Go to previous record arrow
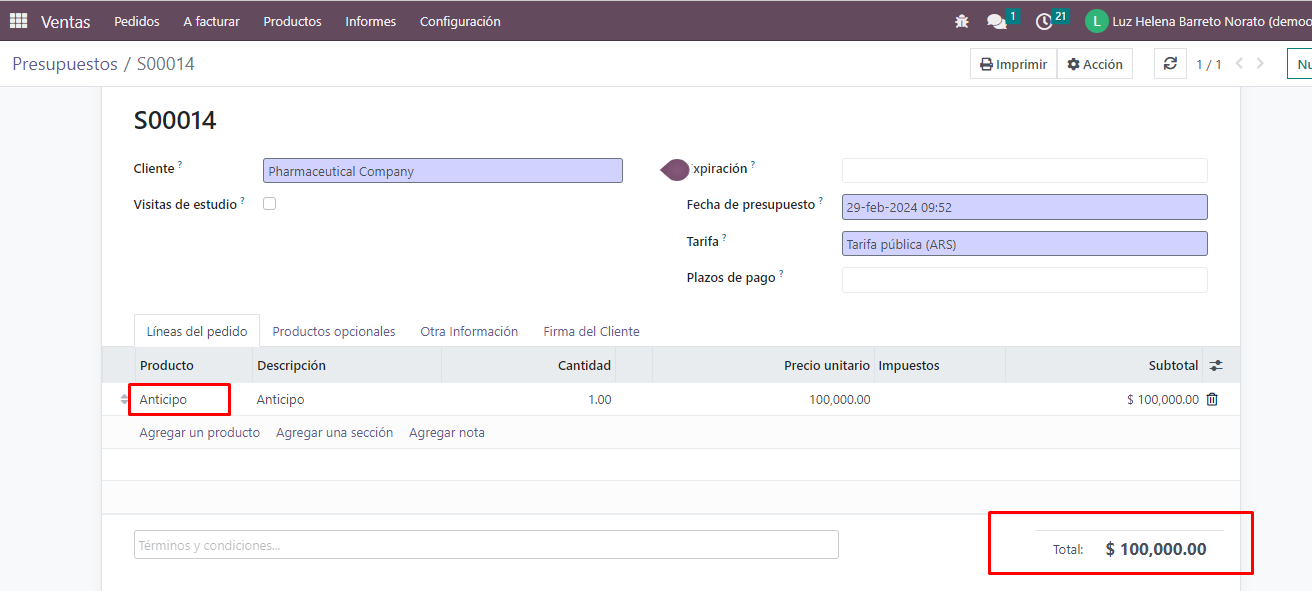The height and width of the screenshot is (591, 1312). point(1240,64)
